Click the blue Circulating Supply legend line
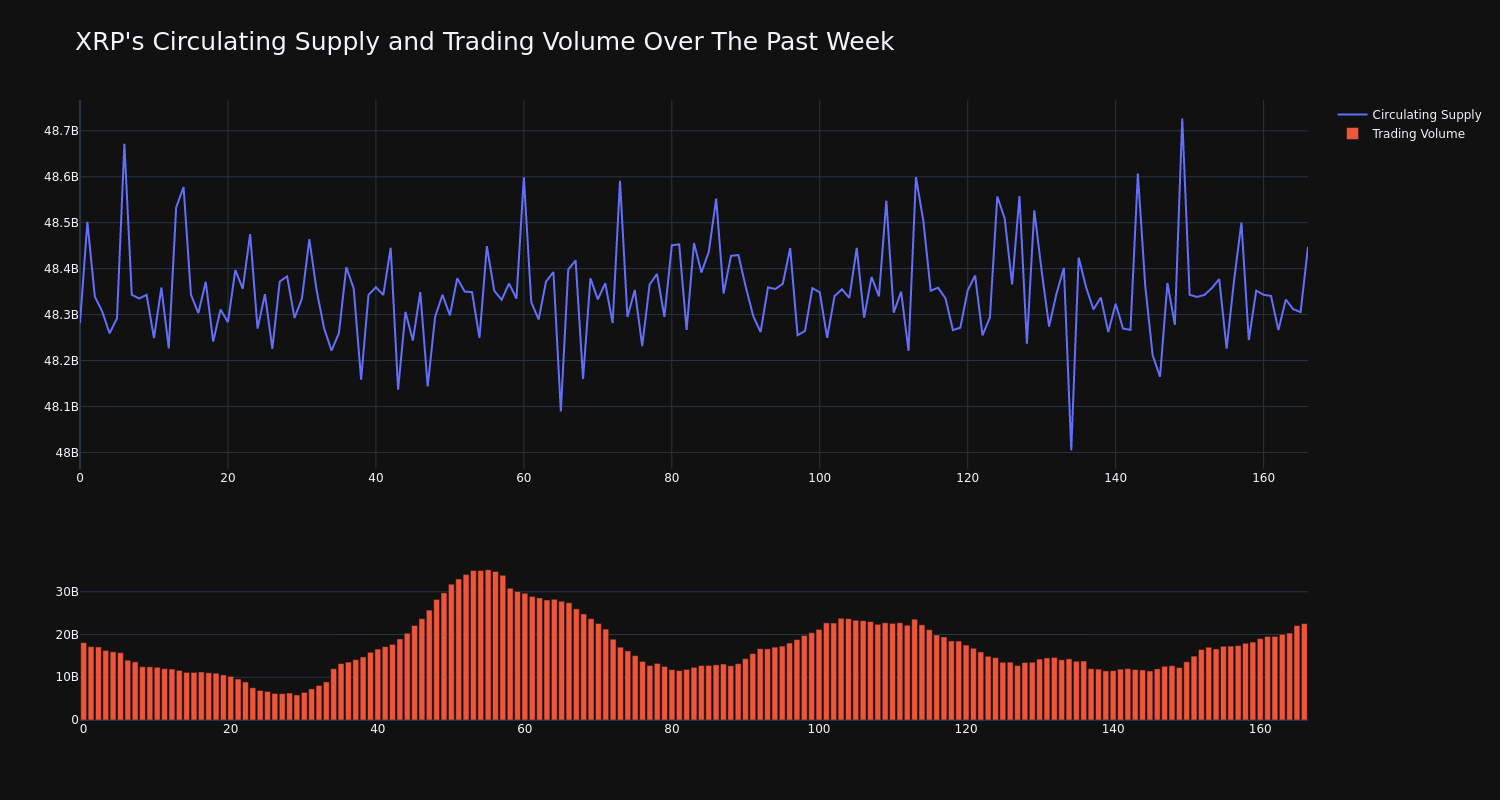The image size is (1500, 800). tap(1352, 115)
